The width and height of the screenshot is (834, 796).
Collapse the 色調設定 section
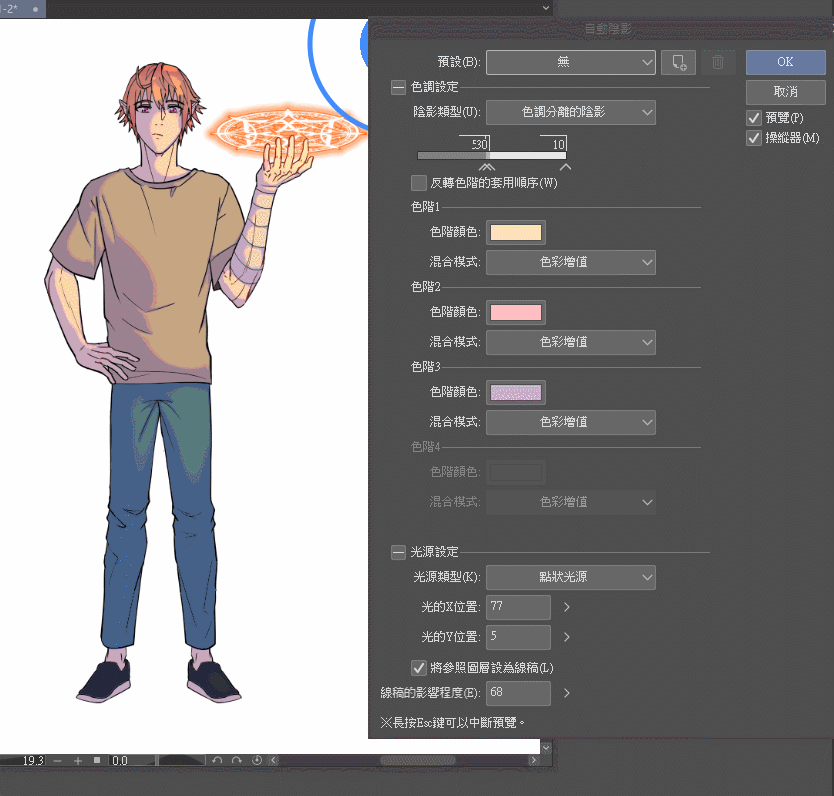coord(398,87)
